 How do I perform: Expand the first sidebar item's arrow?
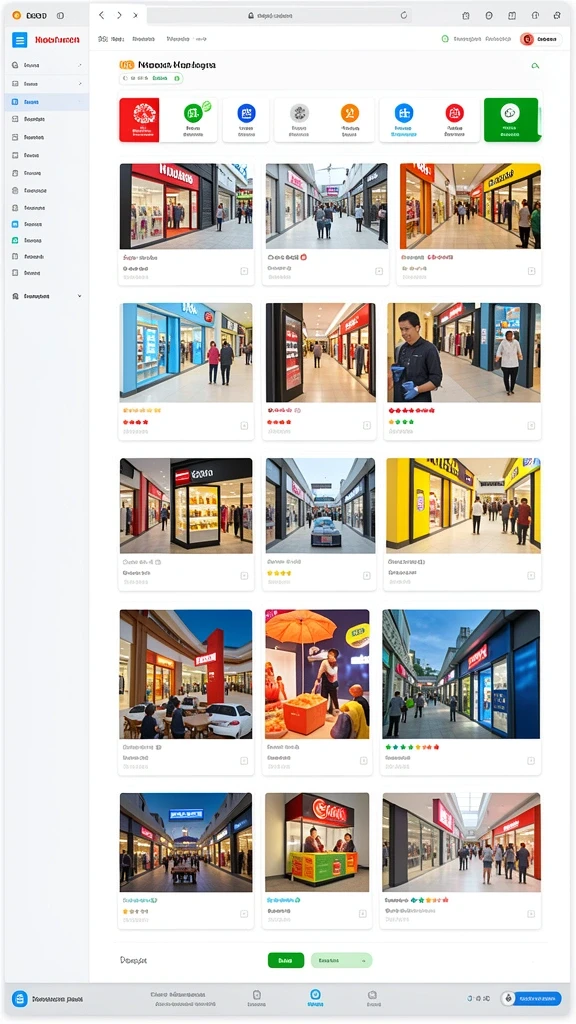pyautogui.click(x=80, y=65)
